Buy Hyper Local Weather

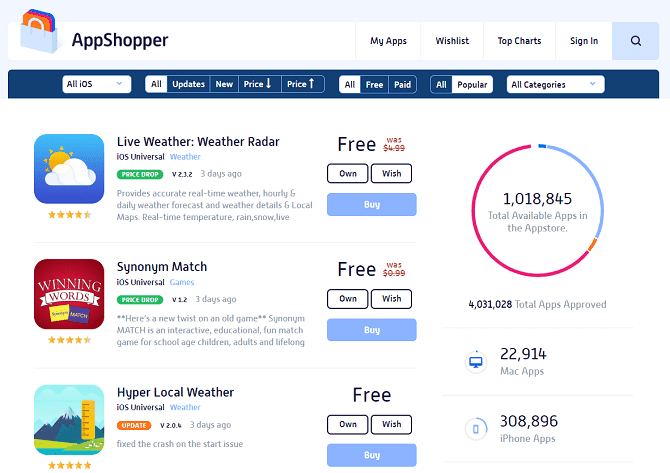point(372,455)
